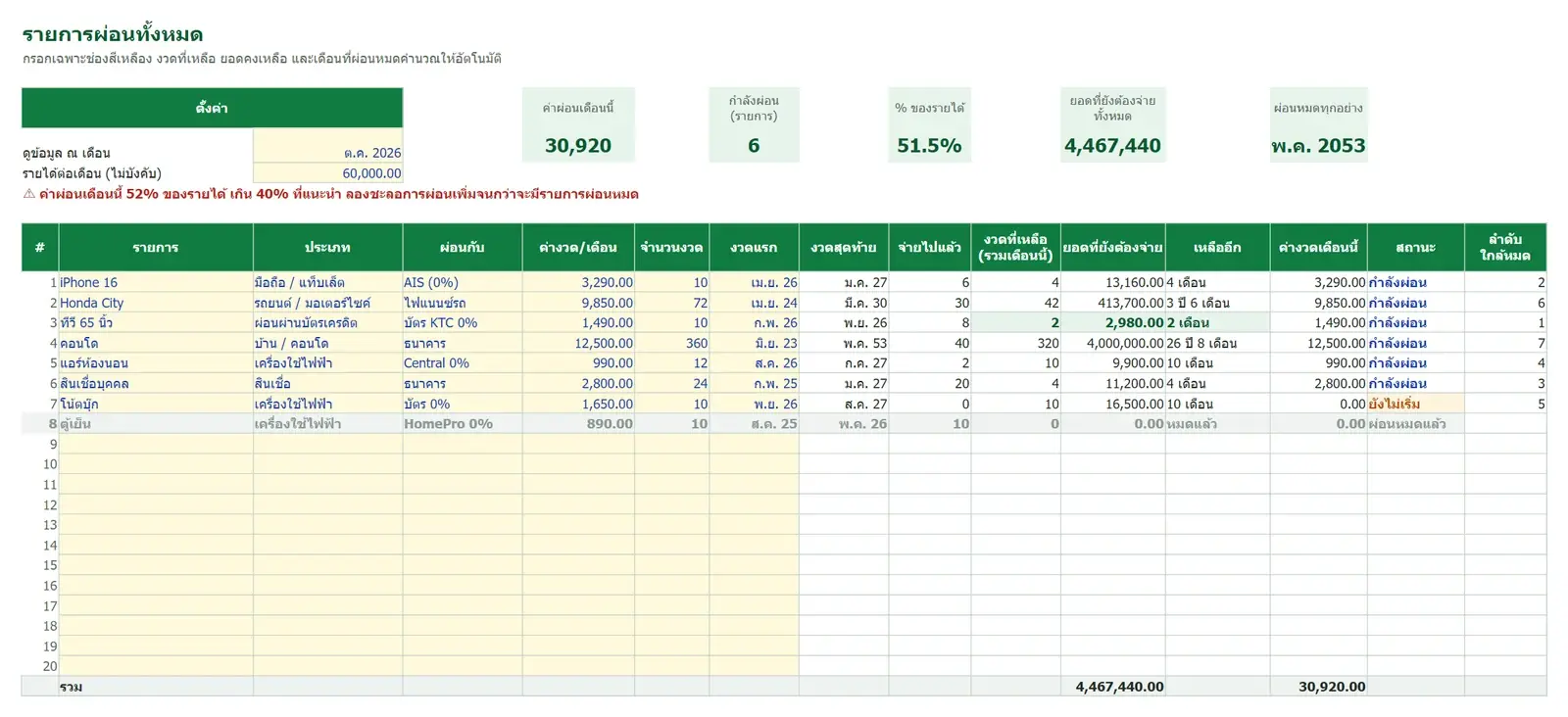Select the summary card value 4,467,440

[1112, 146]
